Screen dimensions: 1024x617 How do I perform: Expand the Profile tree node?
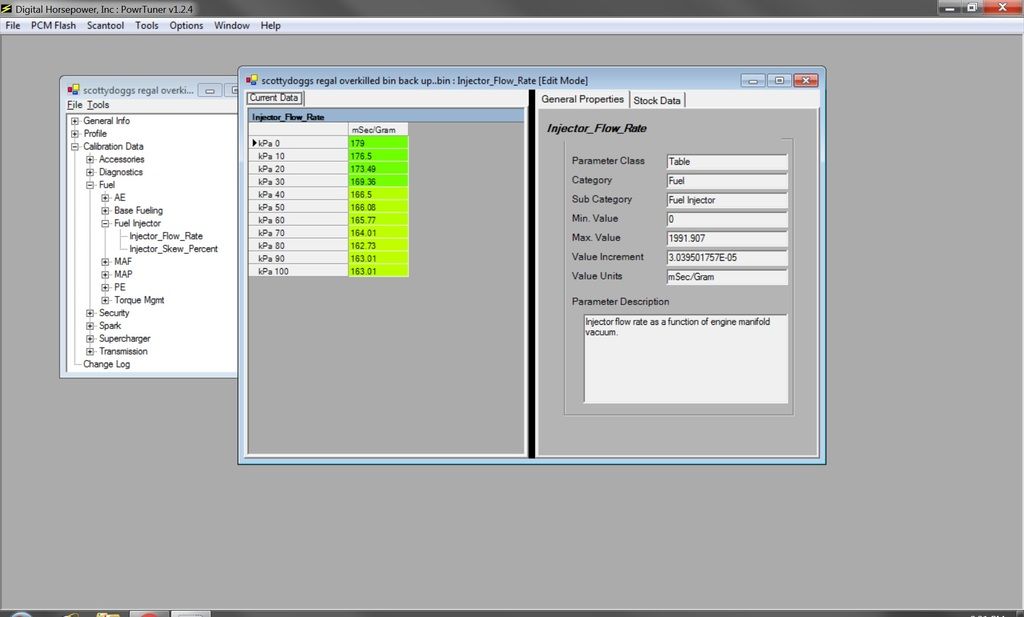point(75,134)
